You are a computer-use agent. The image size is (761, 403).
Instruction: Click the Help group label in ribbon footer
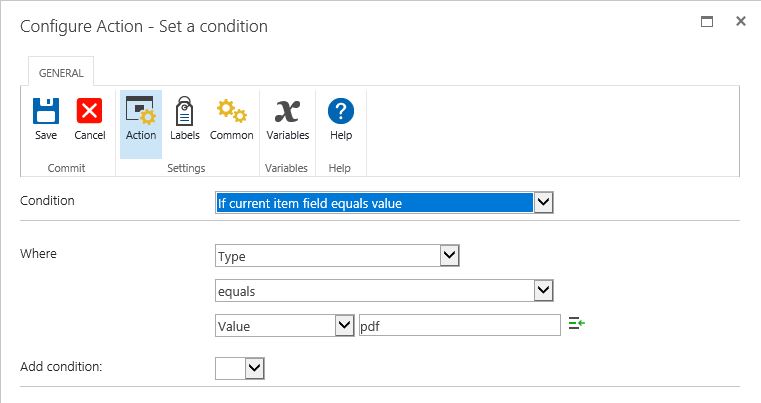339,168
